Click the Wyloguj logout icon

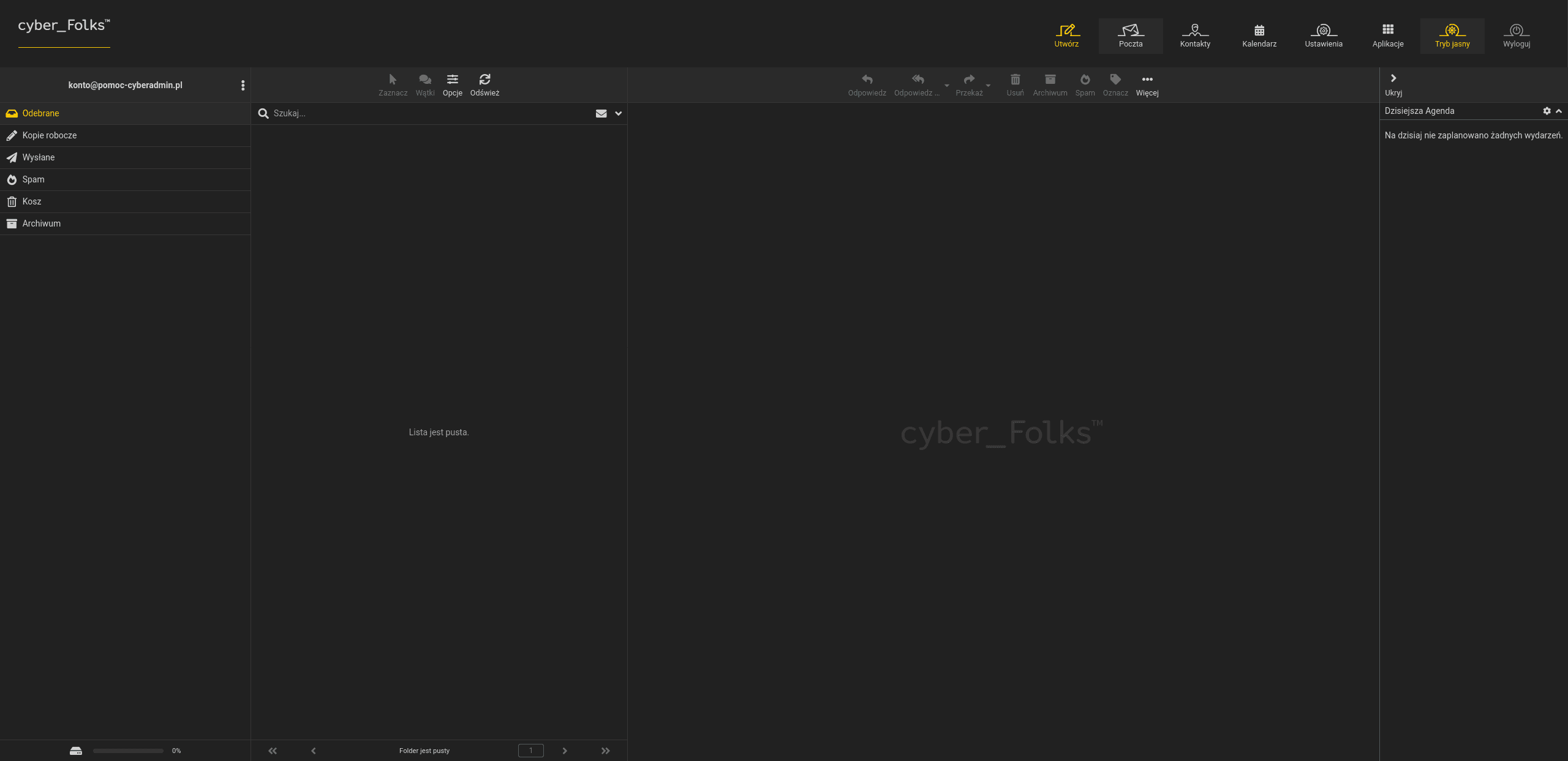1517,30
